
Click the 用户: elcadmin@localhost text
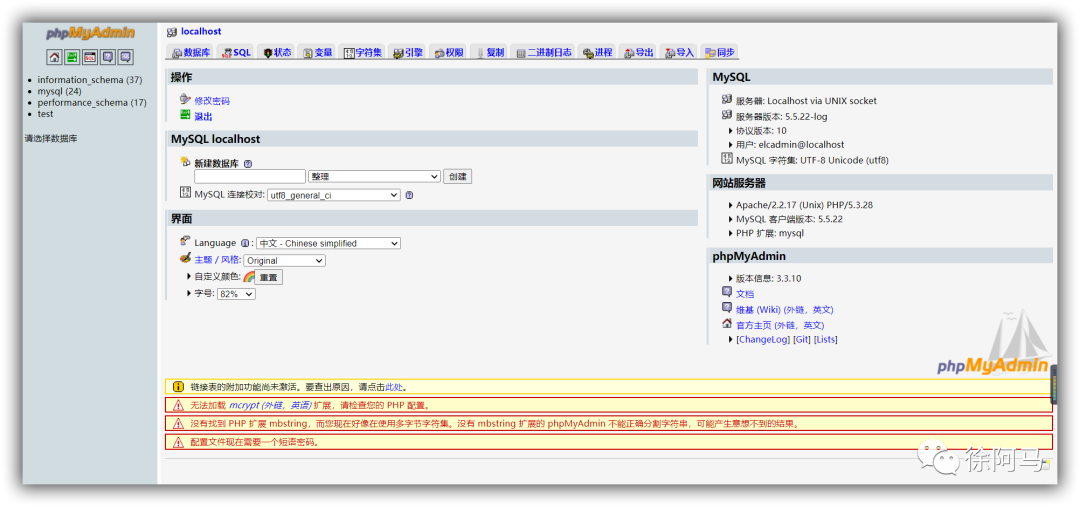tap(790, 145)
